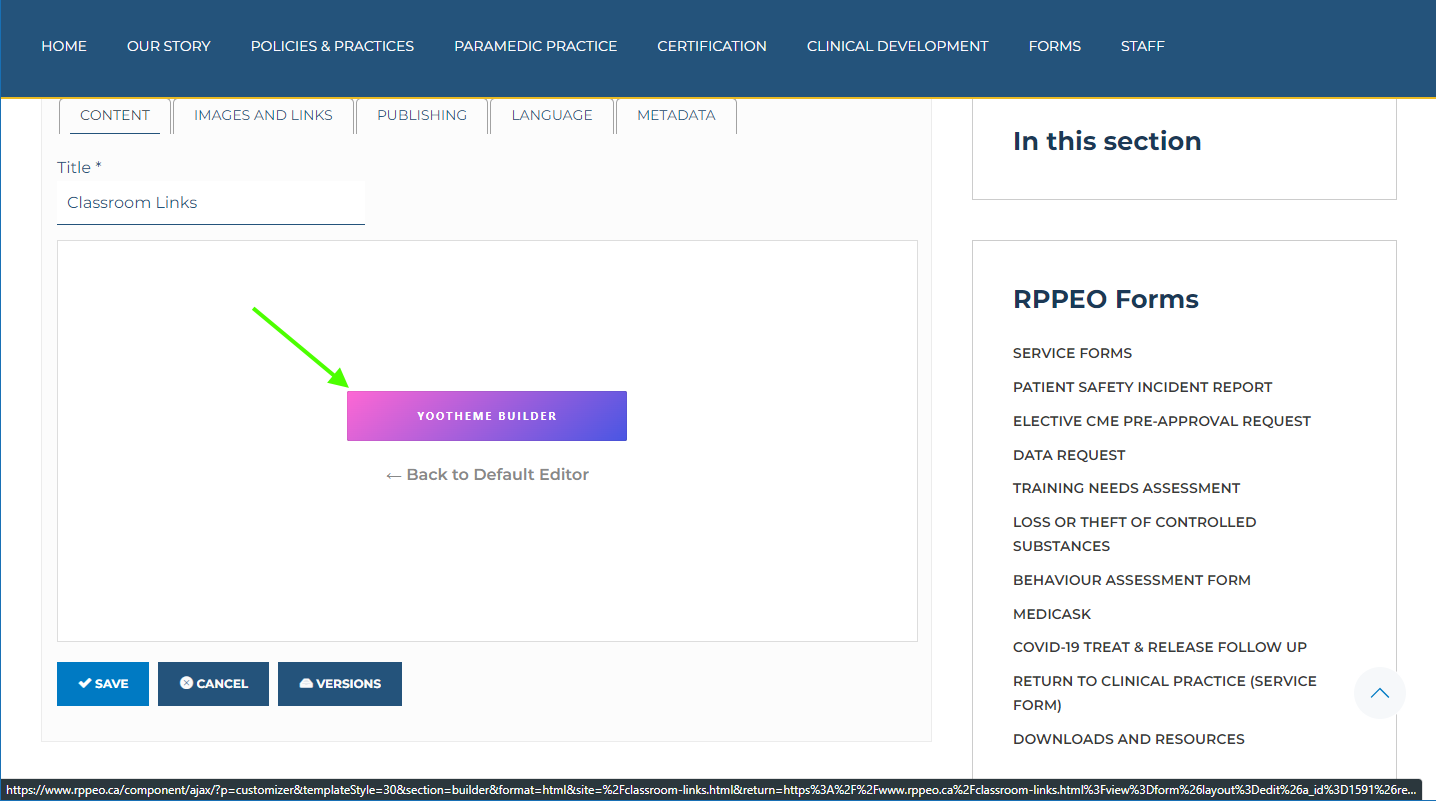Image resolution: width=1436 pixels, height=801 pixels.
Task: Open BEHAVIOUR ASSESSMENT FORM link
Action: [1132, 580]
